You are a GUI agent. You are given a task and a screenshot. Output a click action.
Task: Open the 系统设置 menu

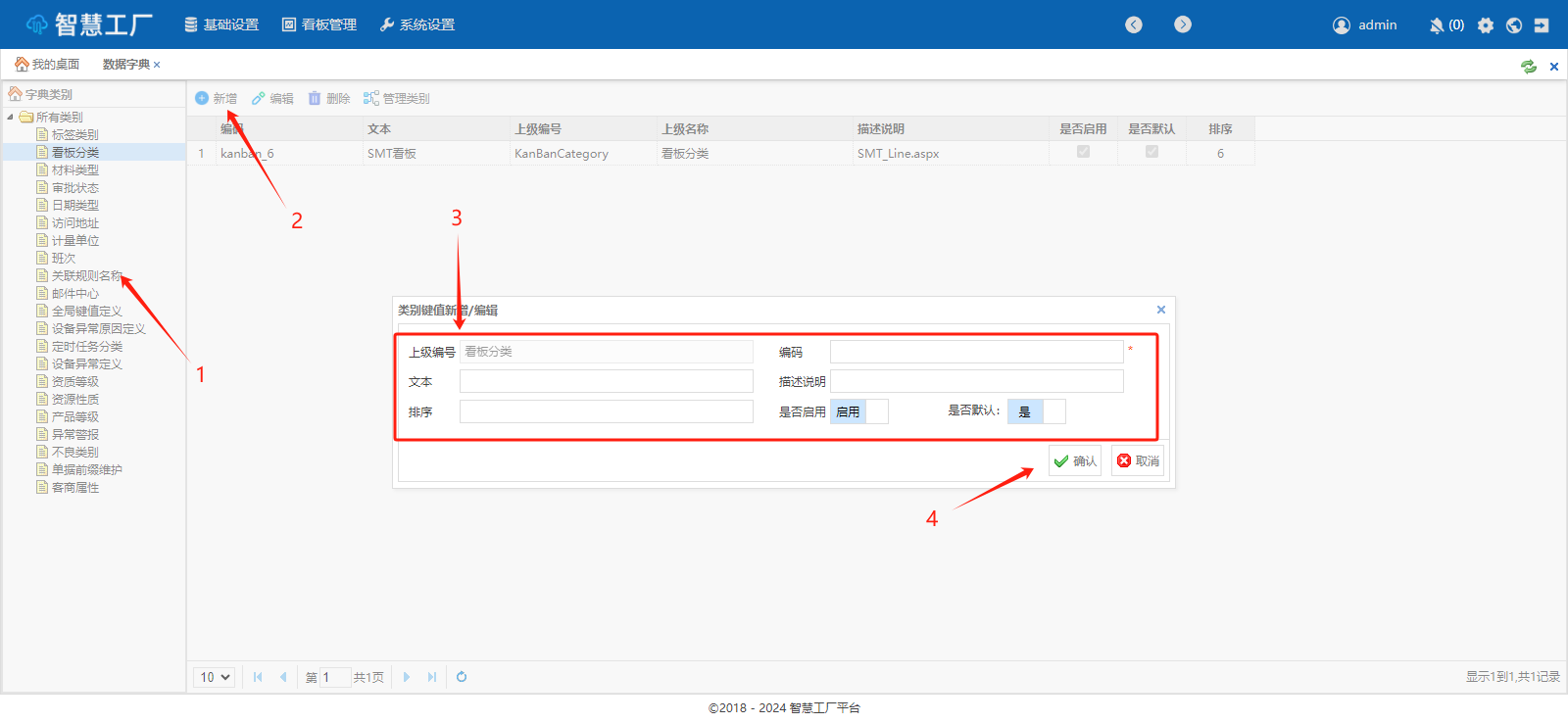416,24
